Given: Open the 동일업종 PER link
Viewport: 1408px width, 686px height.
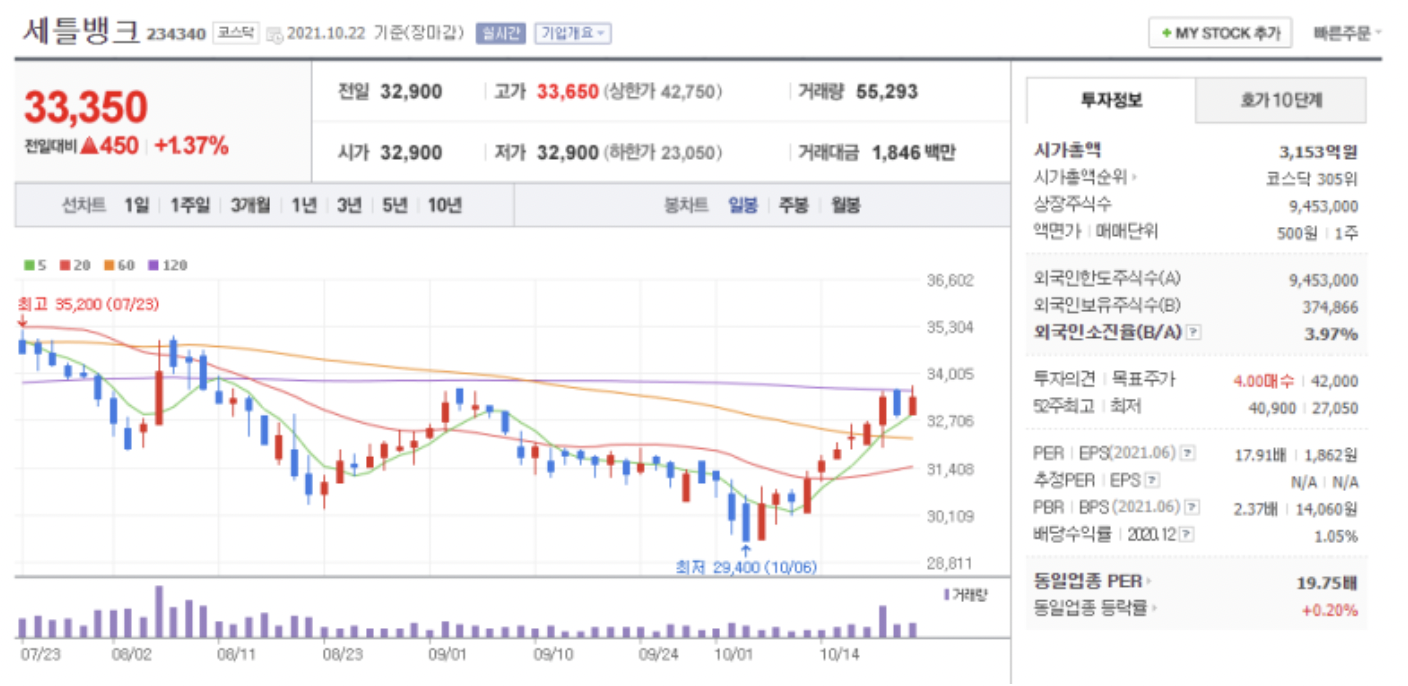Looking at the screenshot, I should (x=1092, y=581).
